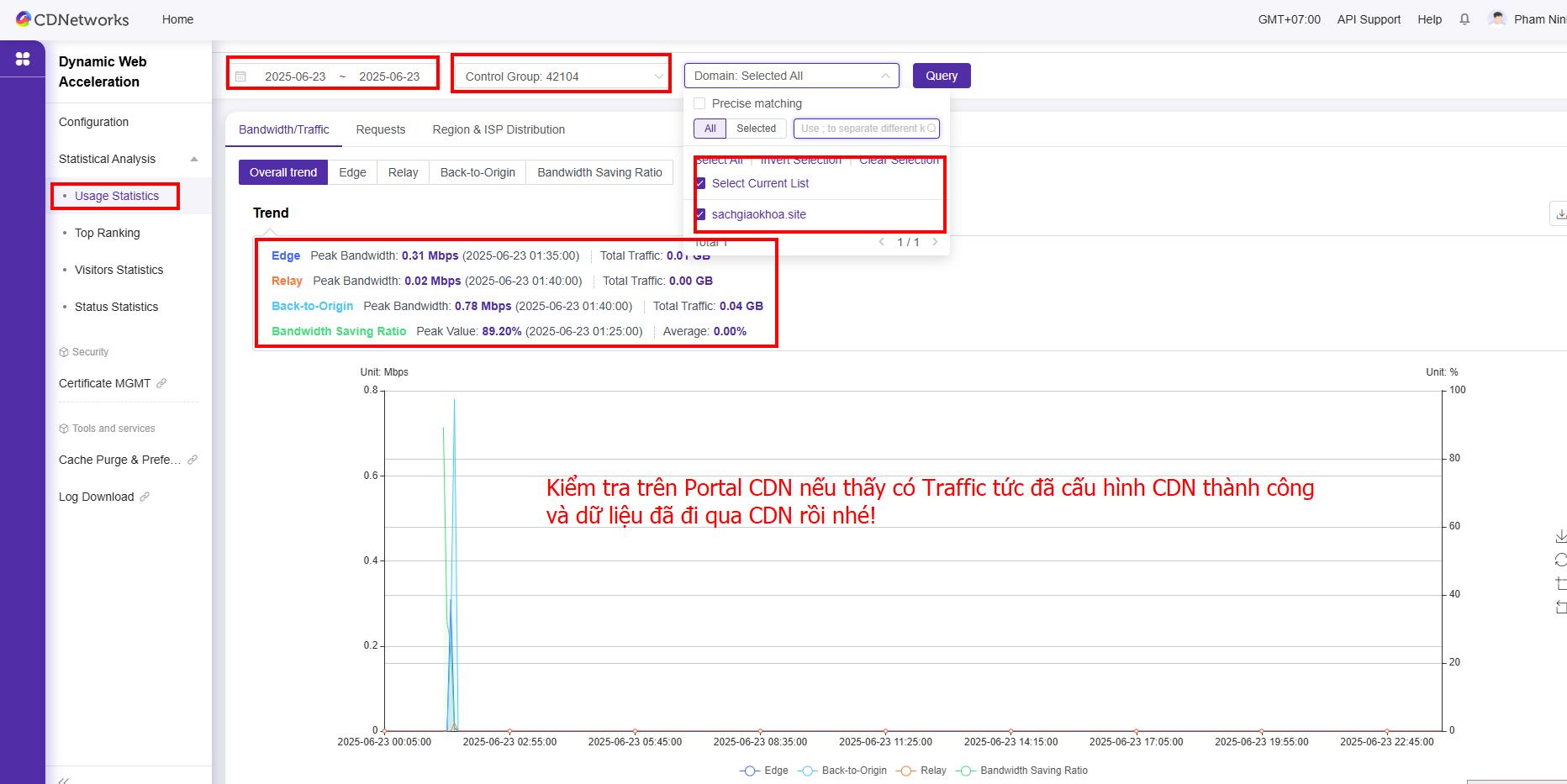The width and height of the screenshot is (1567, 784).
Task: Open the apps grid menu icon
Action: click(23, 59)
